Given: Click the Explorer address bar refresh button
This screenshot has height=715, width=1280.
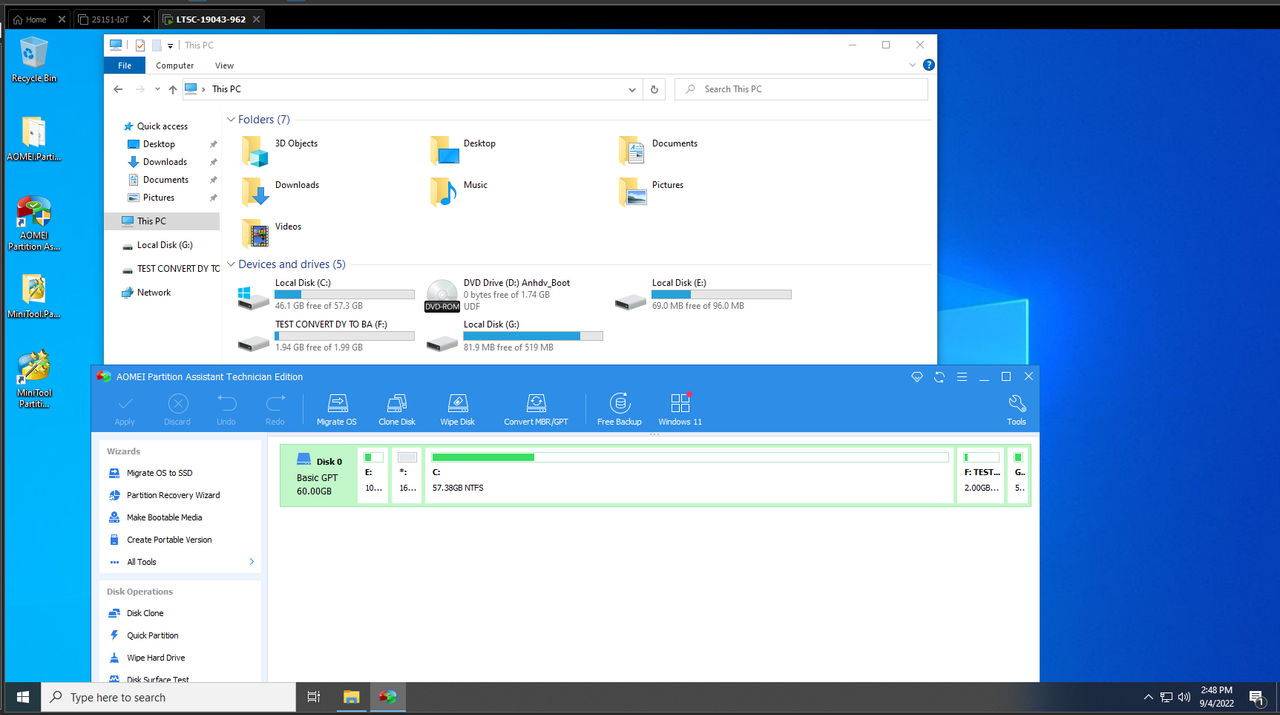Looking at the screenshot, I should click(654, 89).
